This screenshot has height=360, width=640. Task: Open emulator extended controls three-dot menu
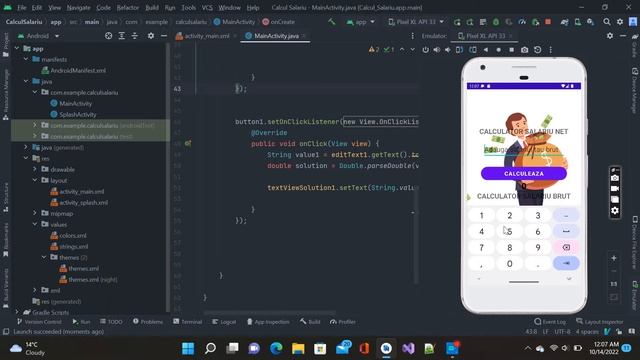point(551,50)
